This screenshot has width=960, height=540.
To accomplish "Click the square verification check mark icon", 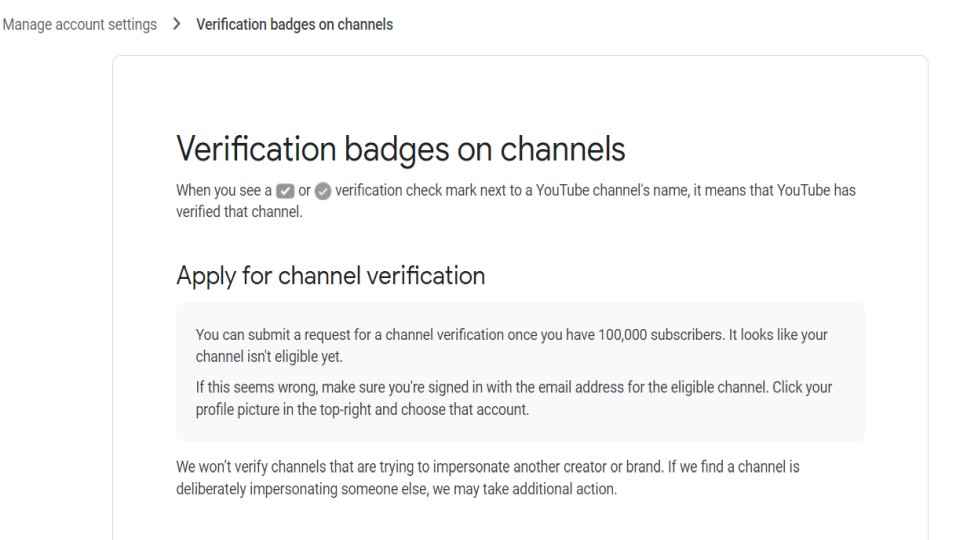I will click(285, 191).
